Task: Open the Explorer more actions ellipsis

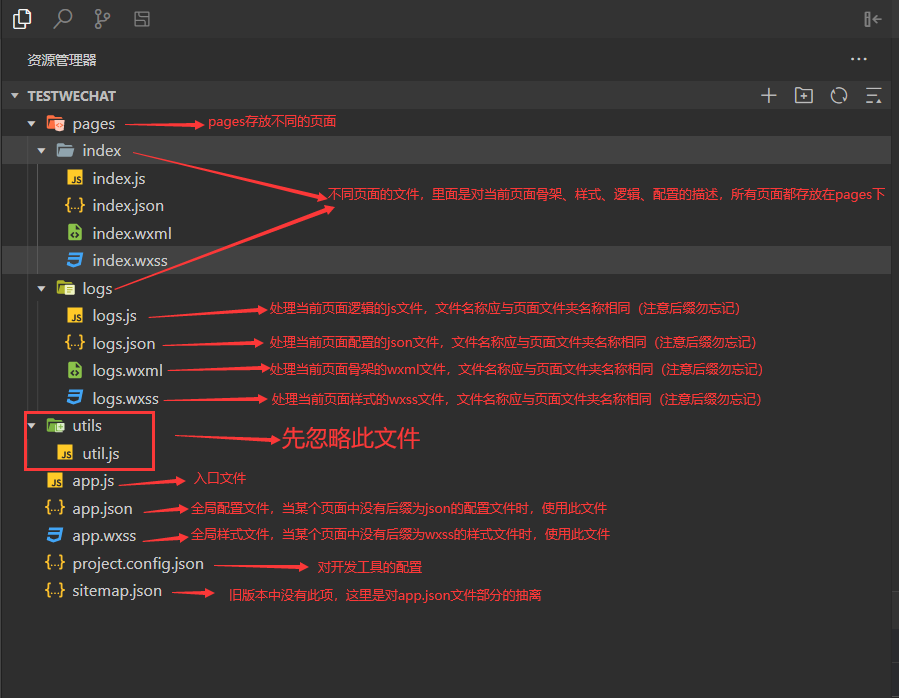Action: [858, 59]
